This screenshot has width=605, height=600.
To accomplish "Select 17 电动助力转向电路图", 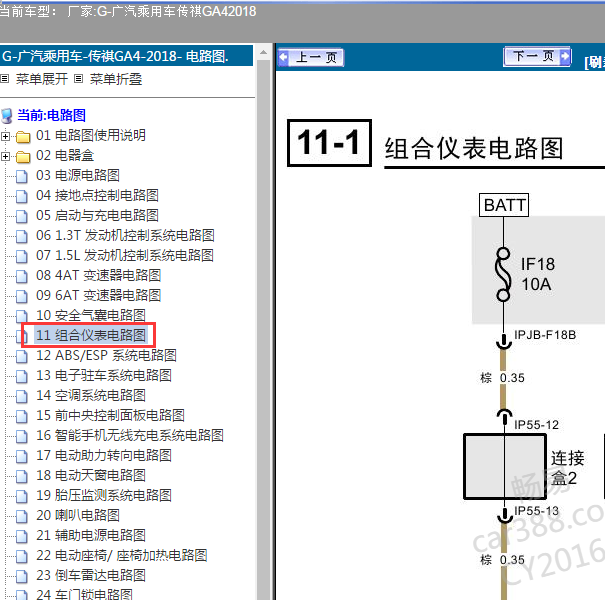I will [104, 456].
